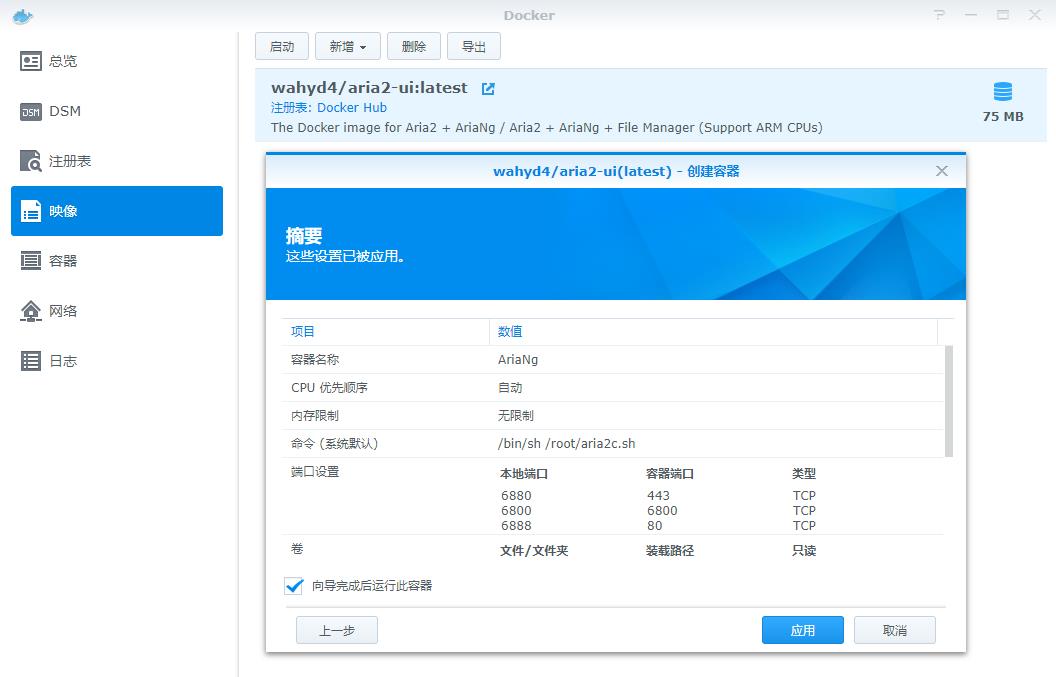Select the CPU 优先顺序 row
1056x677 pixels.
coord(613,388)
